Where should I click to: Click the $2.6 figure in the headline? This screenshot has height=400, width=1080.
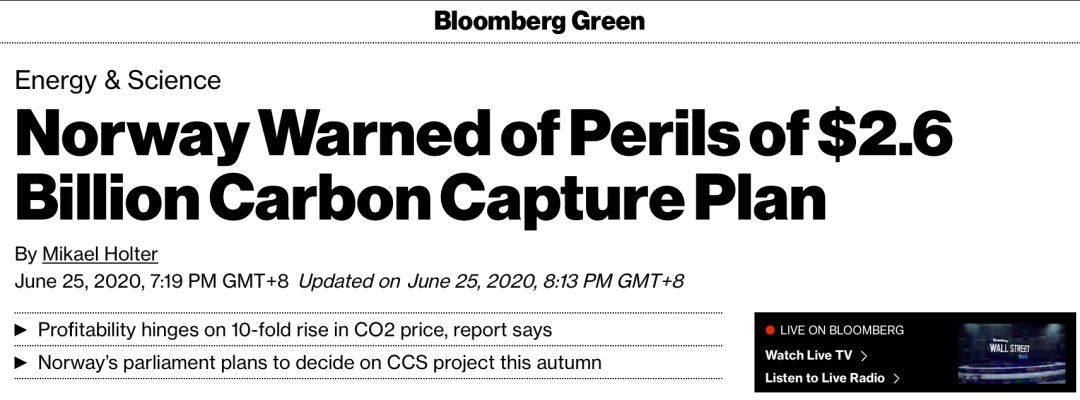(885, 135)
